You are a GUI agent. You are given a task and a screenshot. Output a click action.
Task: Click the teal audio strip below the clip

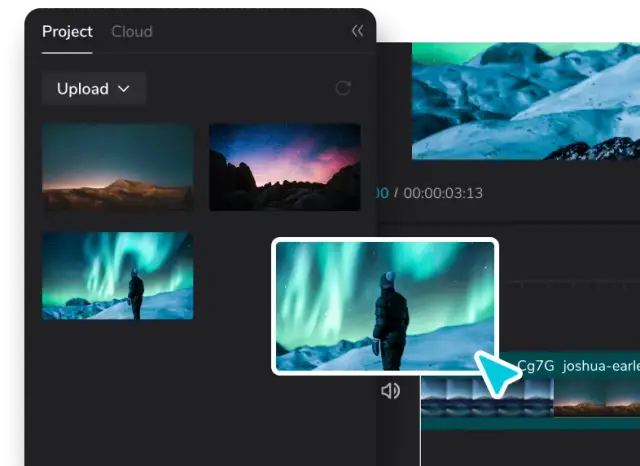pyautogui.click(x=530, y=423)
